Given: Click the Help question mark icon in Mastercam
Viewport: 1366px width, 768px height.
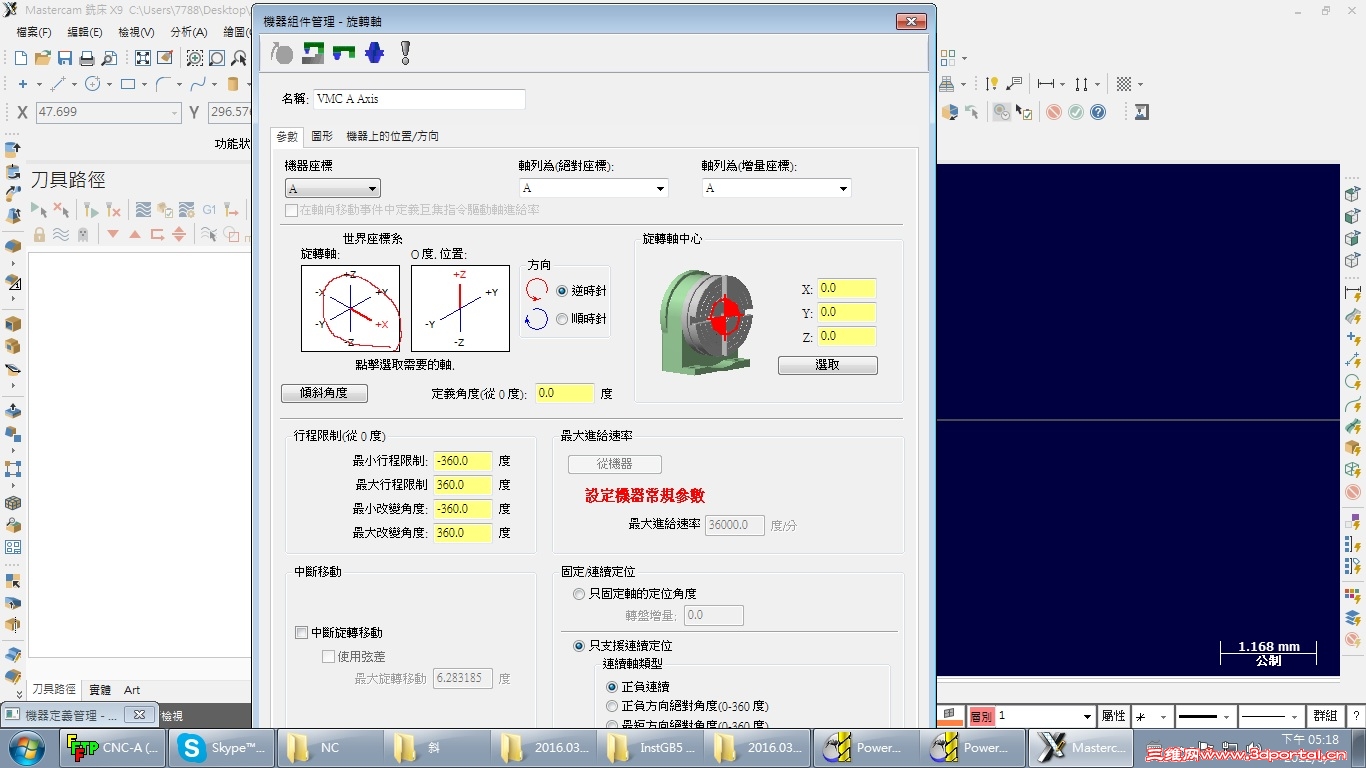Looking at the screenshot, I should pyautogui.click(x=1098, y=112).
